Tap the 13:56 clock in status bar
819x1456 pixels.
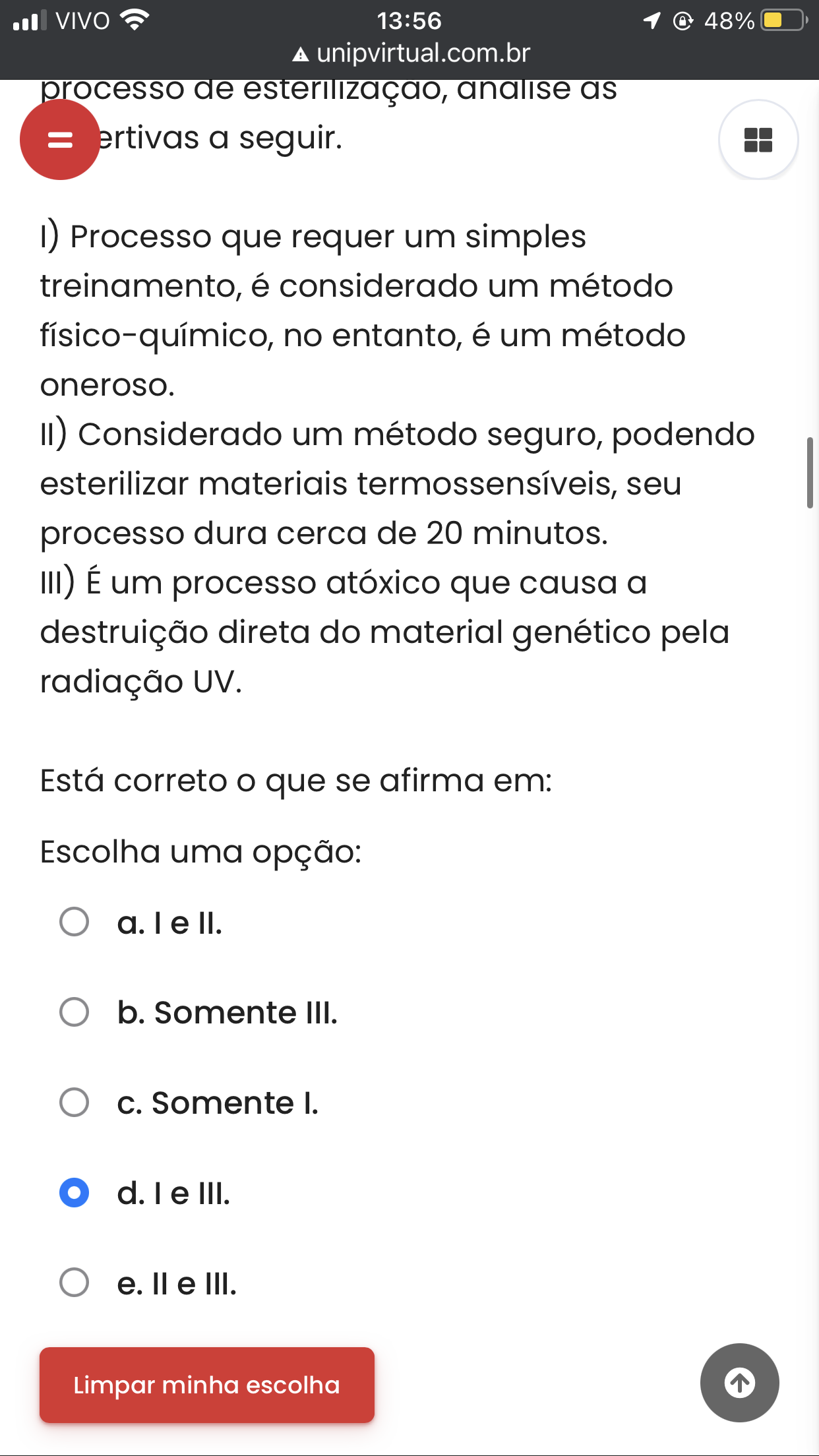pos(409,21)
